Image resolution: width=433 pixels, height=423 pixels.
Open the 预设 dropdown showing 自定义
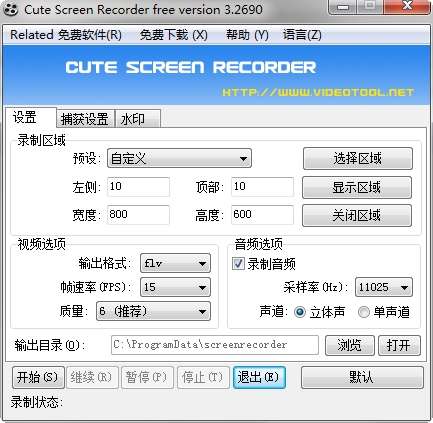pyautogui.click(x=179, y=158)
